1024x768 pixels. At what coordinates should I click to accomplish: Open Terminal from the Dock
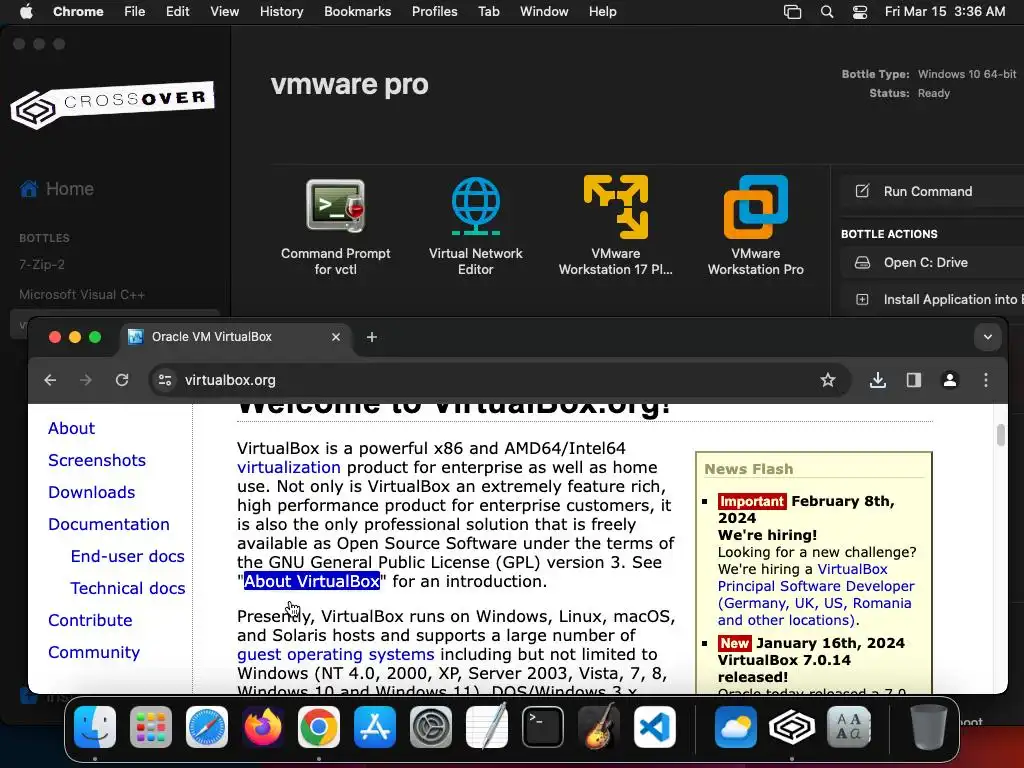543,727
